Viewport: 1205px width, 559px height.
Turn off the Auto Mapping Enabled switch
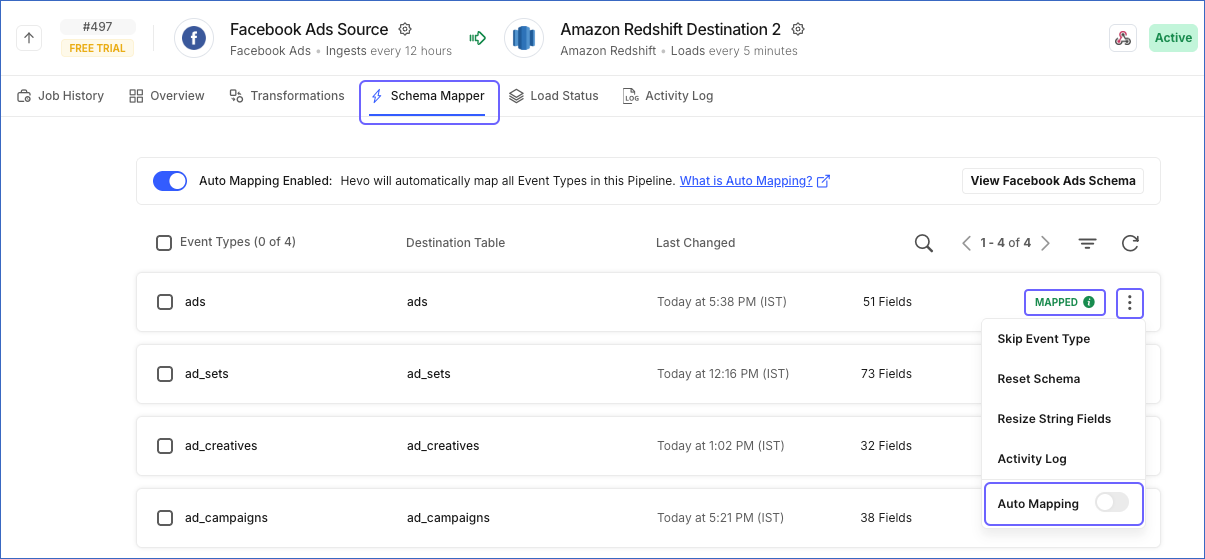pyautogui.click(x=170, y=181)
